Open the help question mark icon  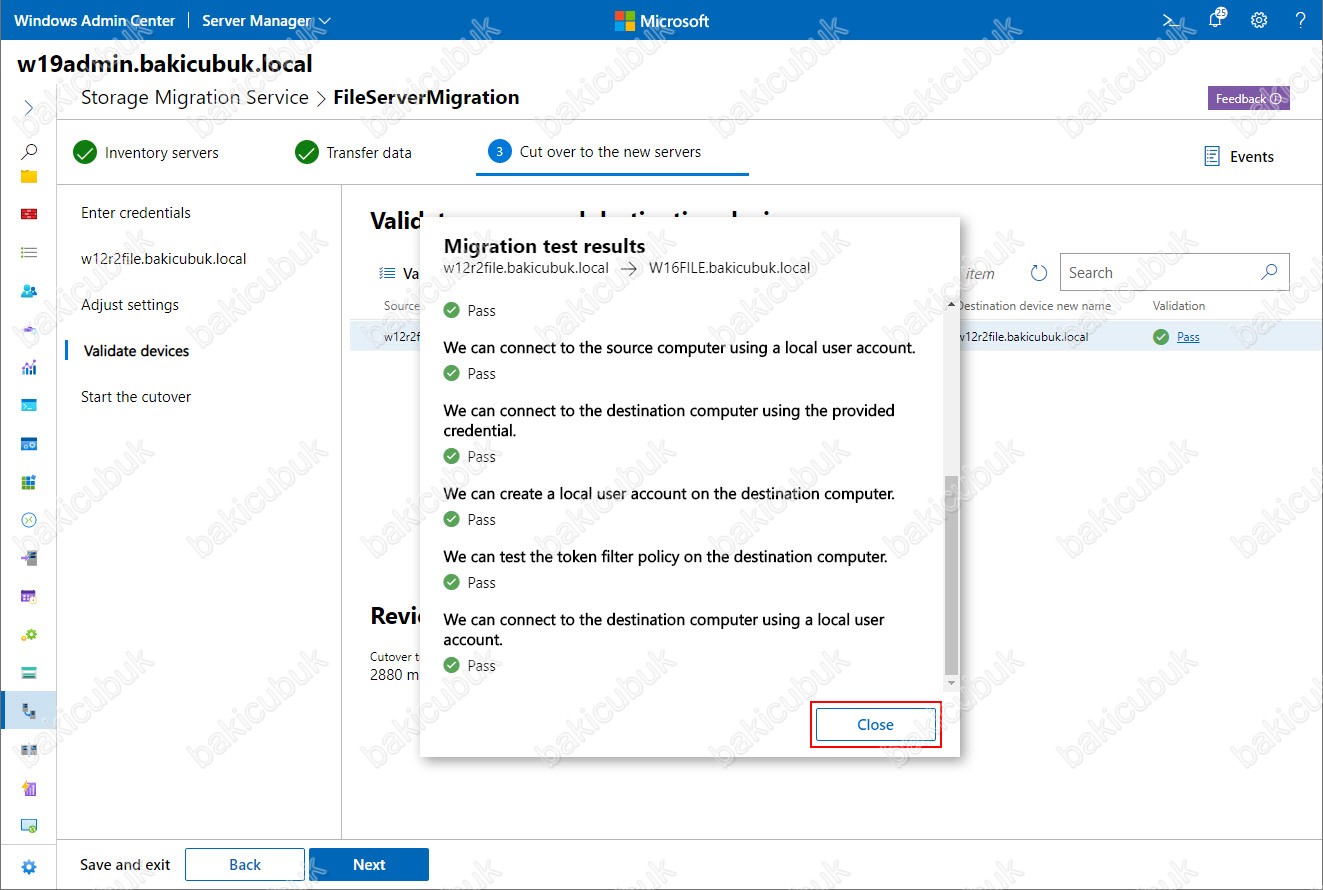click(1300, 20)
